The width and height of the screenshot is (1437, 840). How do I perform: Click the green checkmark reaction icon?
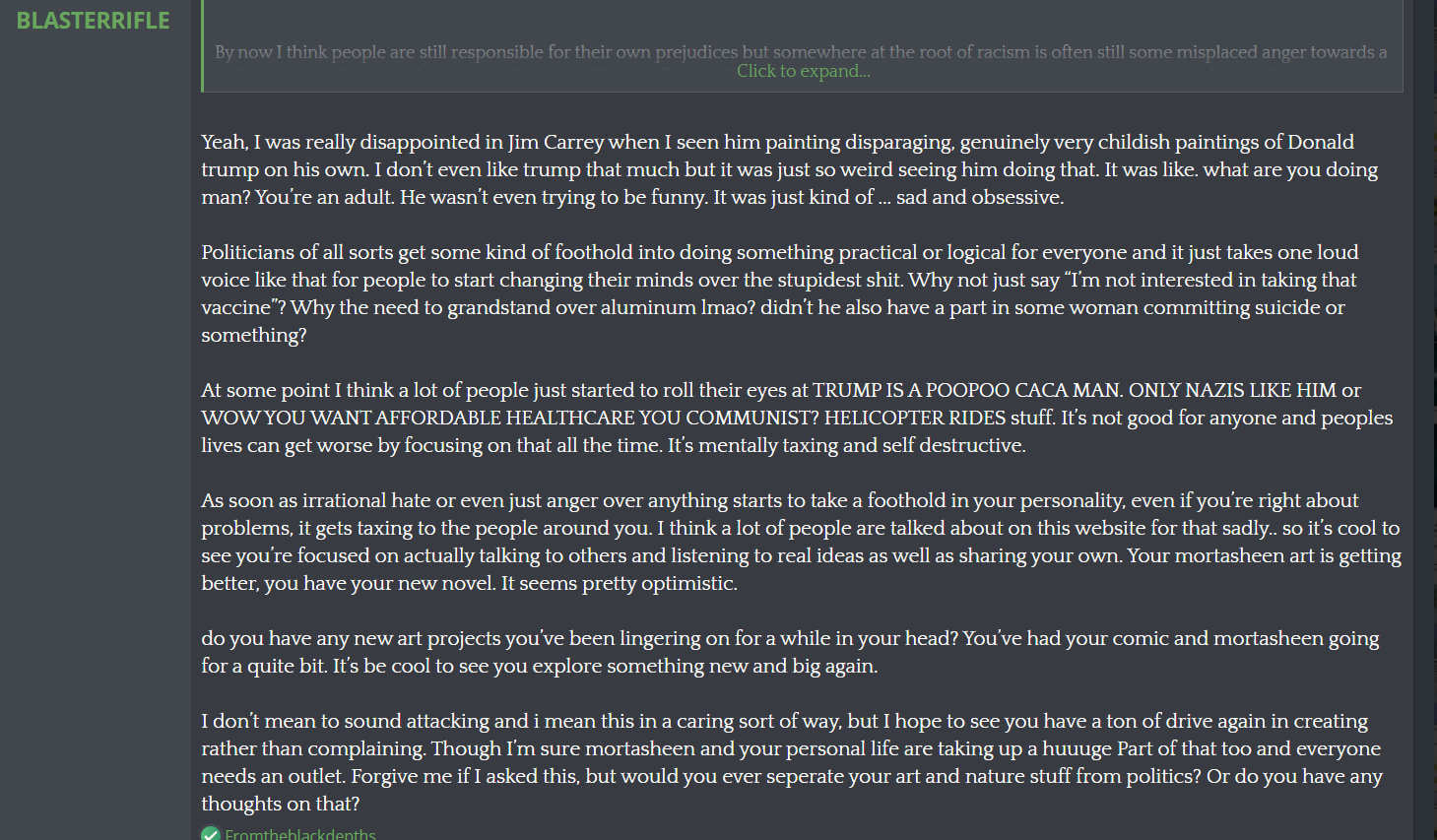[x=210, y=834]
